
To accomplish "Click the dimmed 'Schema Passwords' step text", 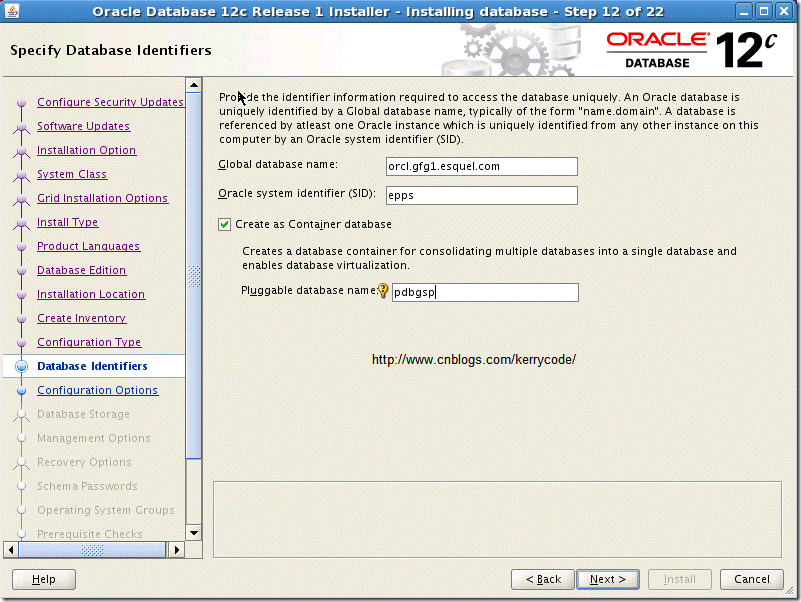I will pos(87,487).
